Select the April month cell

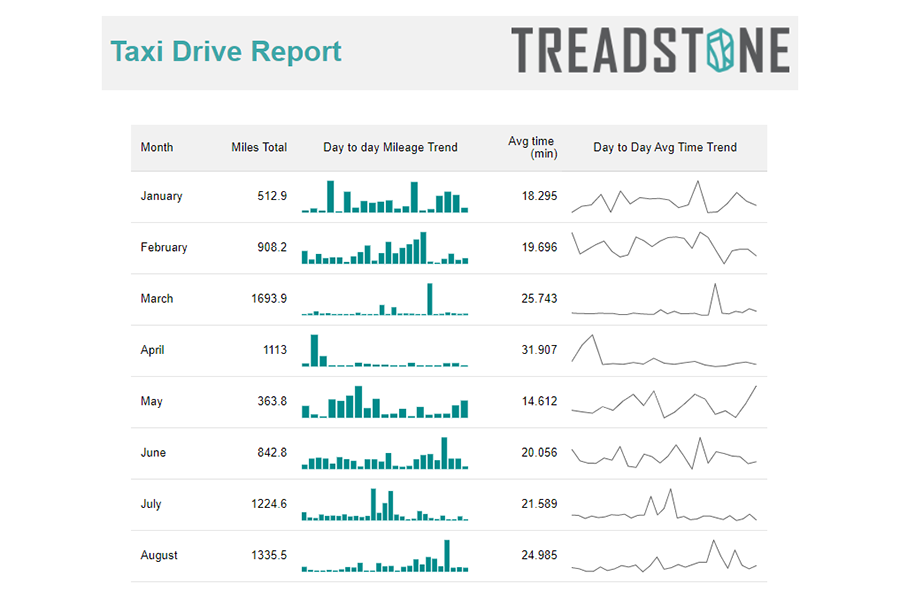point(152,350)
